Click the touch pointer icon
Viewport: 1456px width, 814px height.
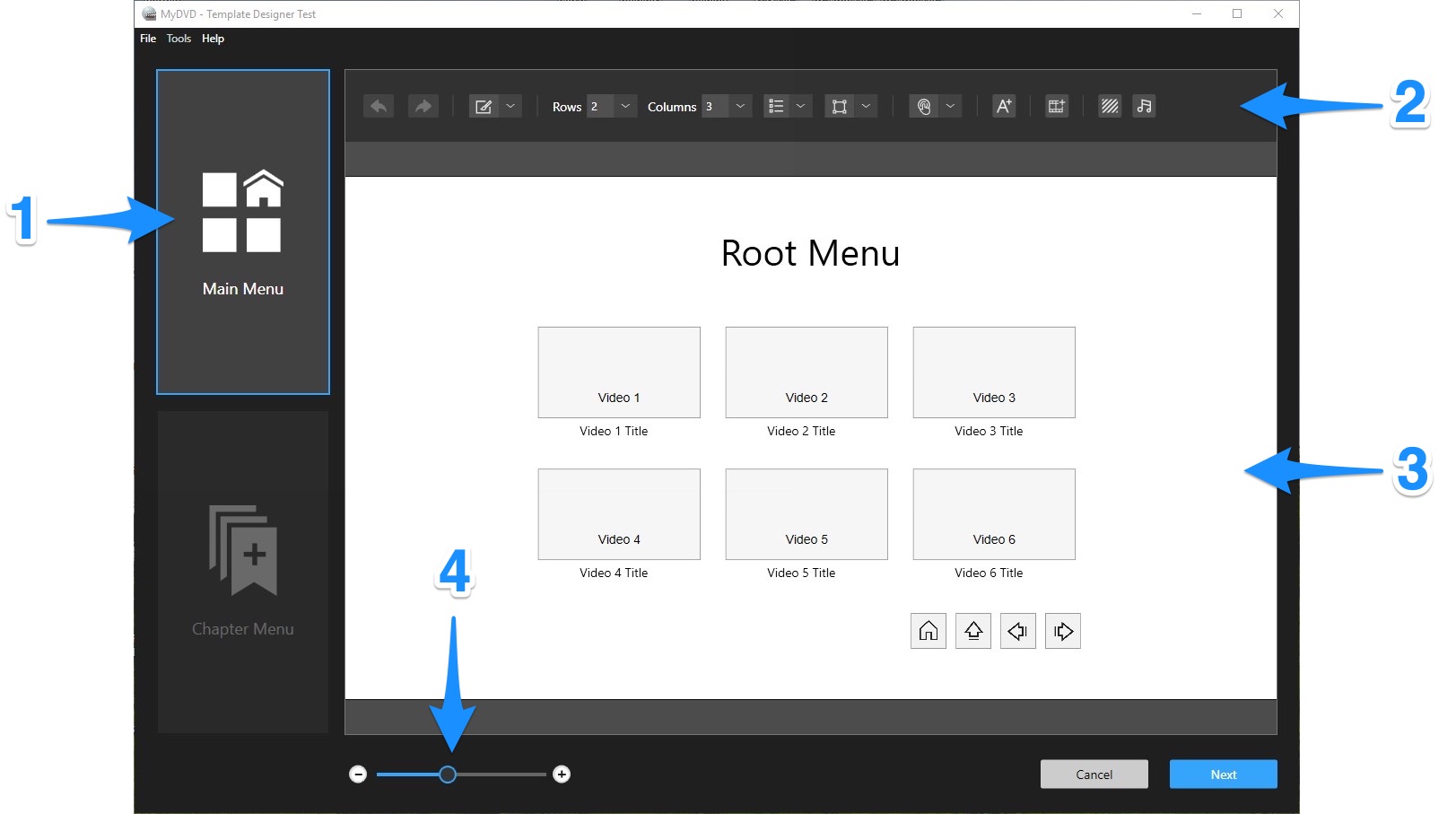[x=924, y=106]
